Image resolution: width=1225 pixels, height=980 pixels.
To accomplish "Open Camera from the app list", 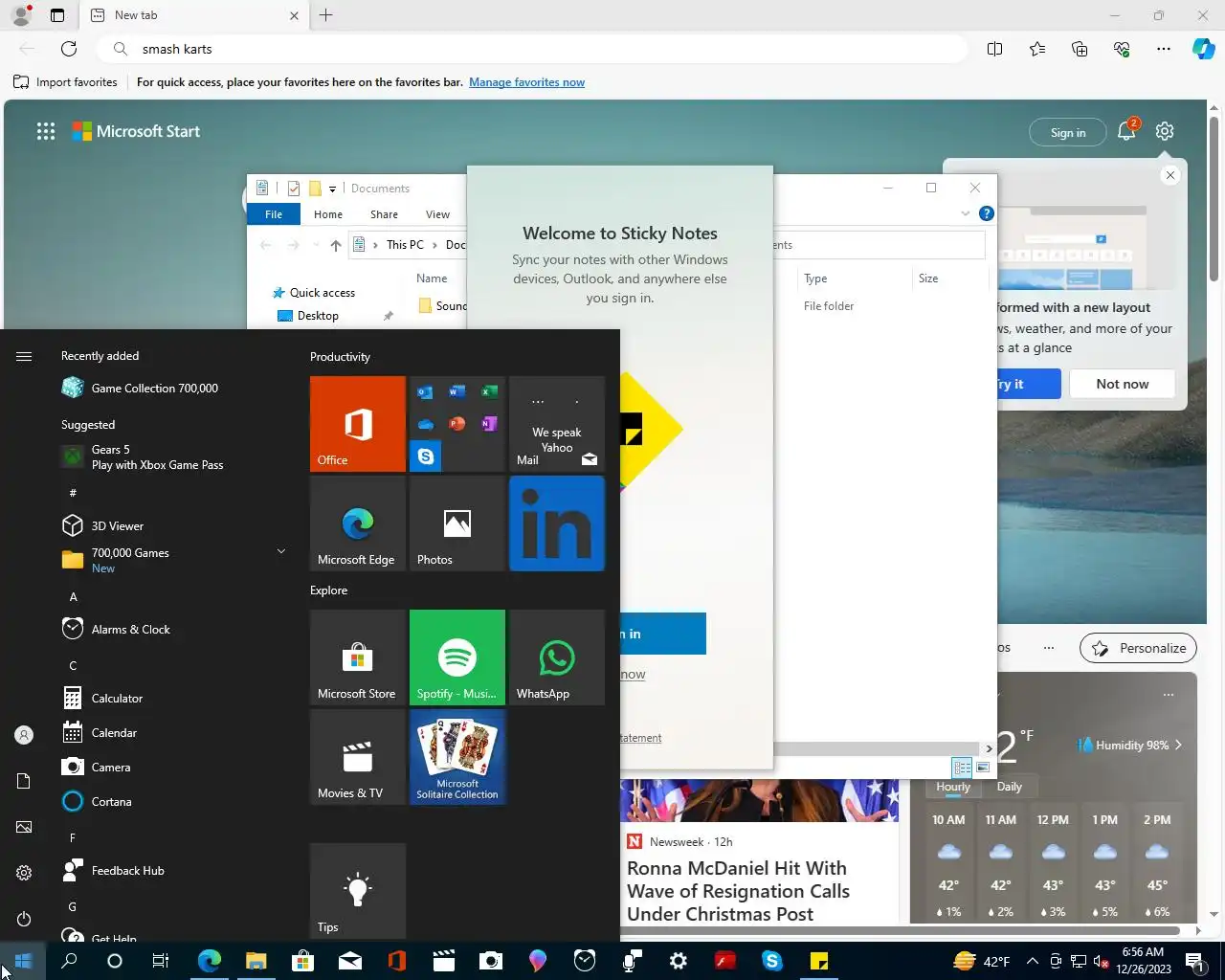I will point(172,767).
